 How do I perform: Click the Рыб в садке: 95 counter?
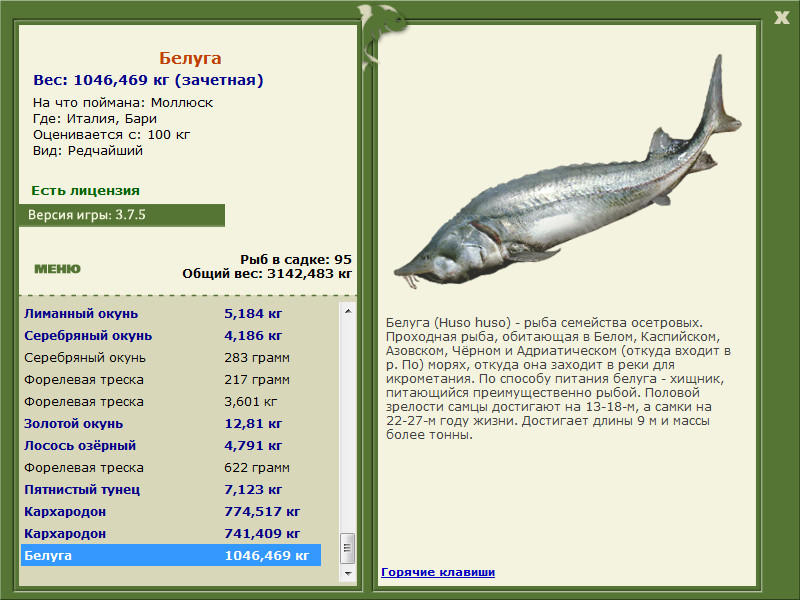[x=296, y=259]
